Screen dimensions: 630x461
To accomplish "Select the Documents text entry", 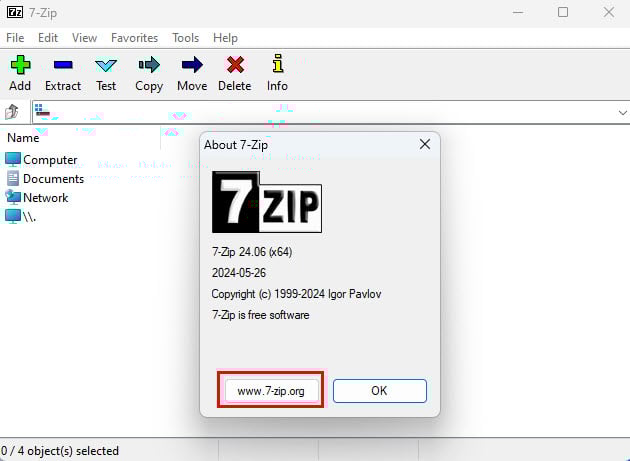I will 53,178.
